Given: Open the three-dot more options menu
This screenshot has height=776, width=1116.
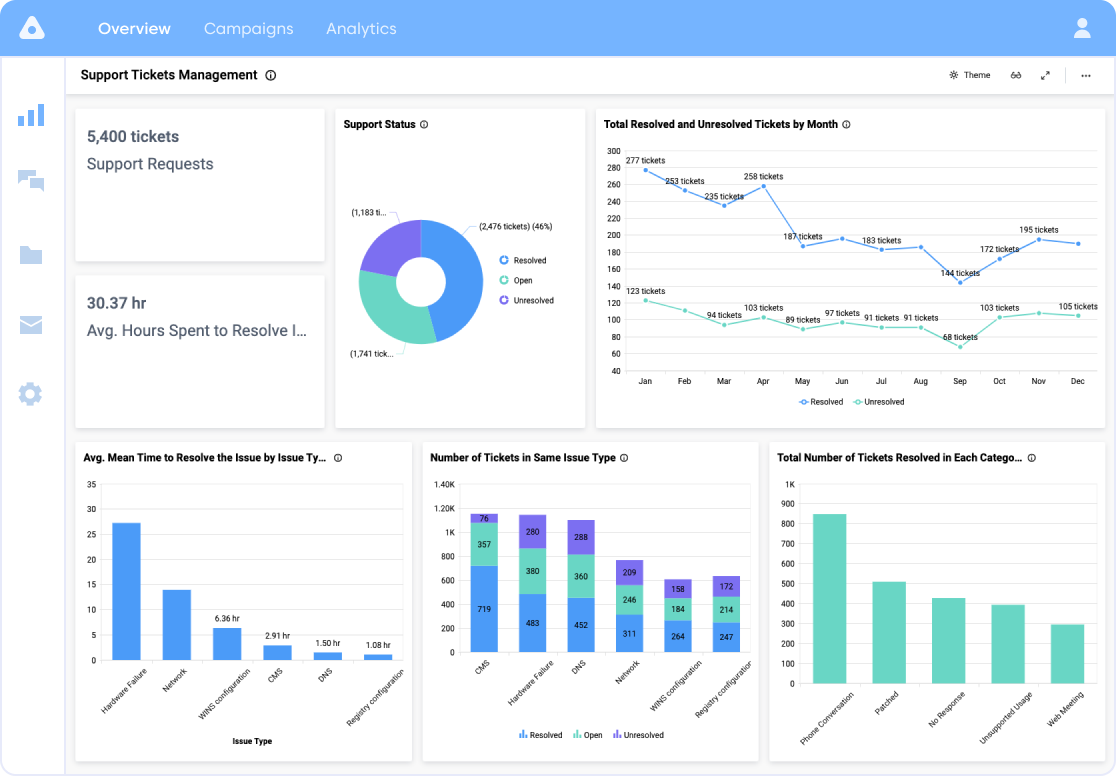Looking at the screenshot, I should click(x=1085, y=75).
